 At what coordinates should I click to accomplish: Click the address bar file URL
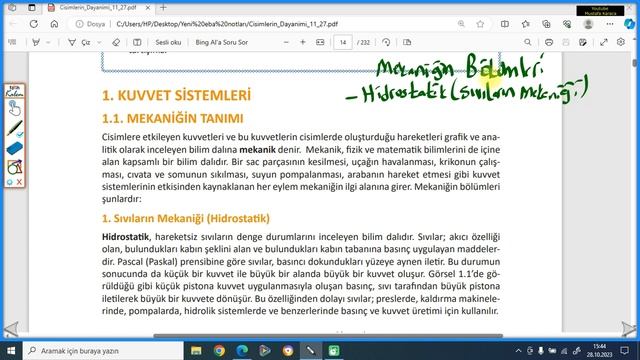click(x=227, y=24)
